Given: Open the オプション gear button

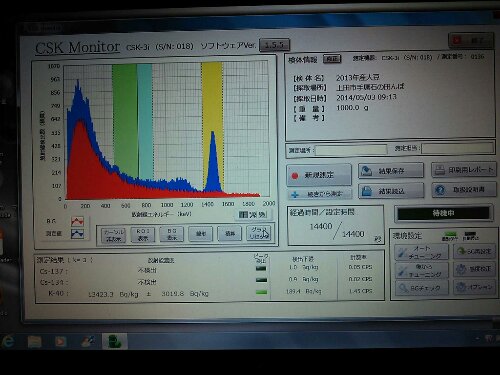Looking at the screenshot, I should click(475, 287).
